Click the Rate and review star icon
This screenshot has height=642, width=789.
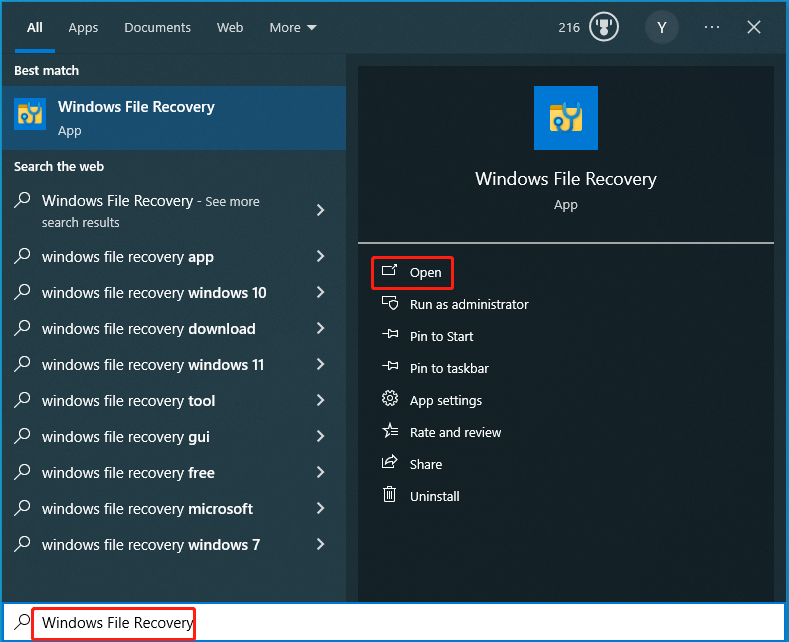(x=390, y=431)
